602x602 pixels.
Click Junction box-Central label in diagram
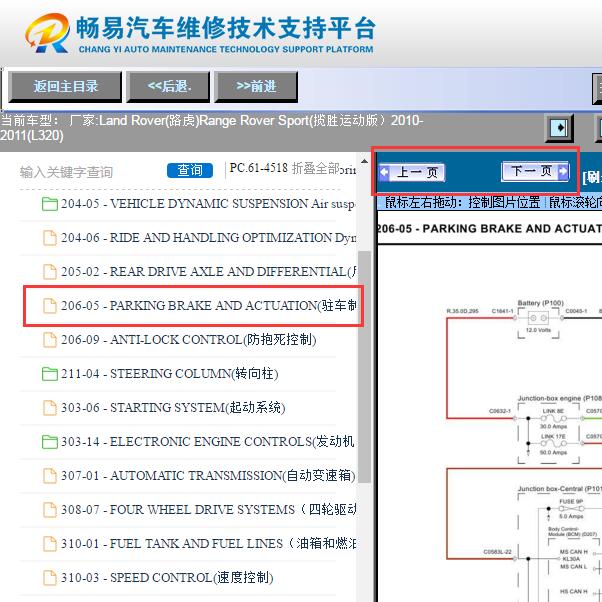(x=559, y=489)
